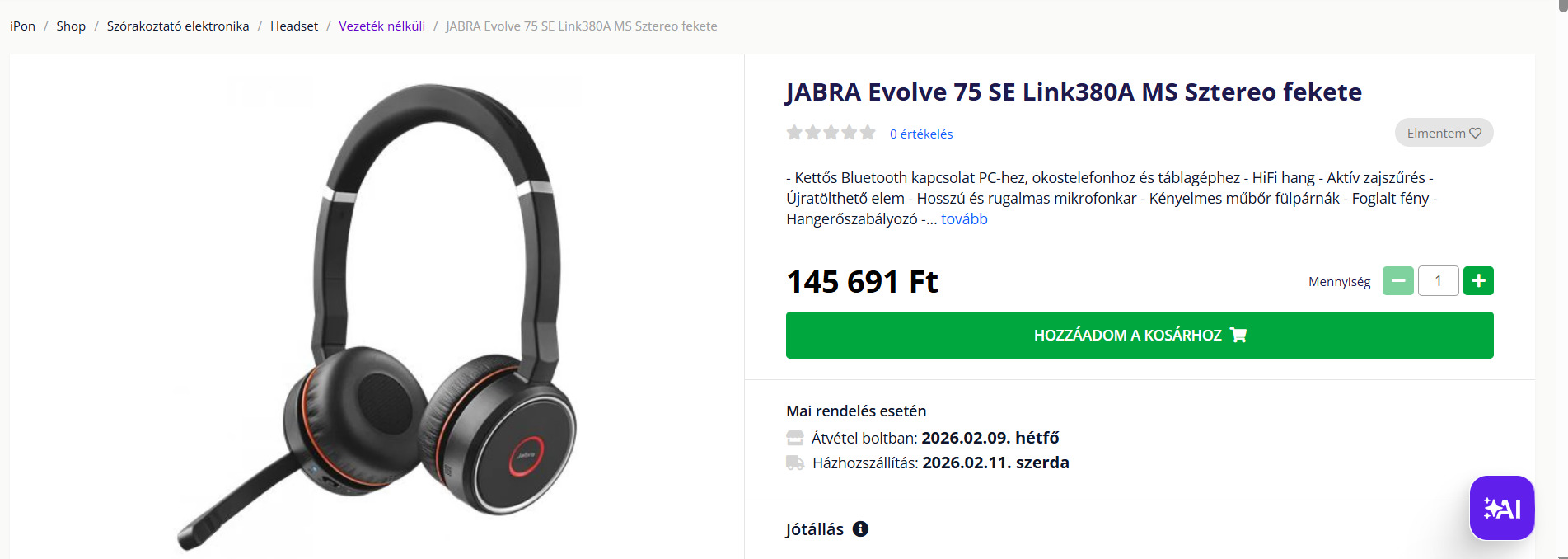Screen dimensions: 1568x559
Task: Open the 0 értékelés reviews link
Action: pyautogui.click(x=921, y=134)
